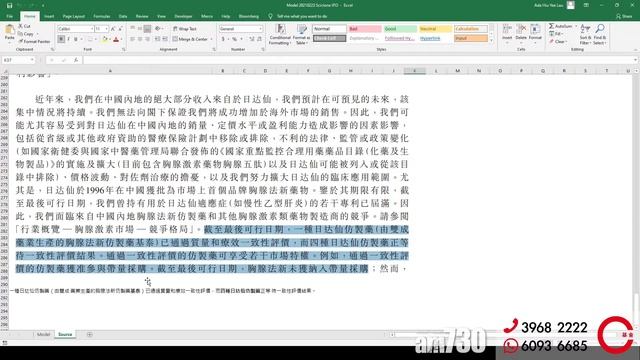Apply Comma Style format
The width and height of the screenshot is (640, 360).
point(242,39)
